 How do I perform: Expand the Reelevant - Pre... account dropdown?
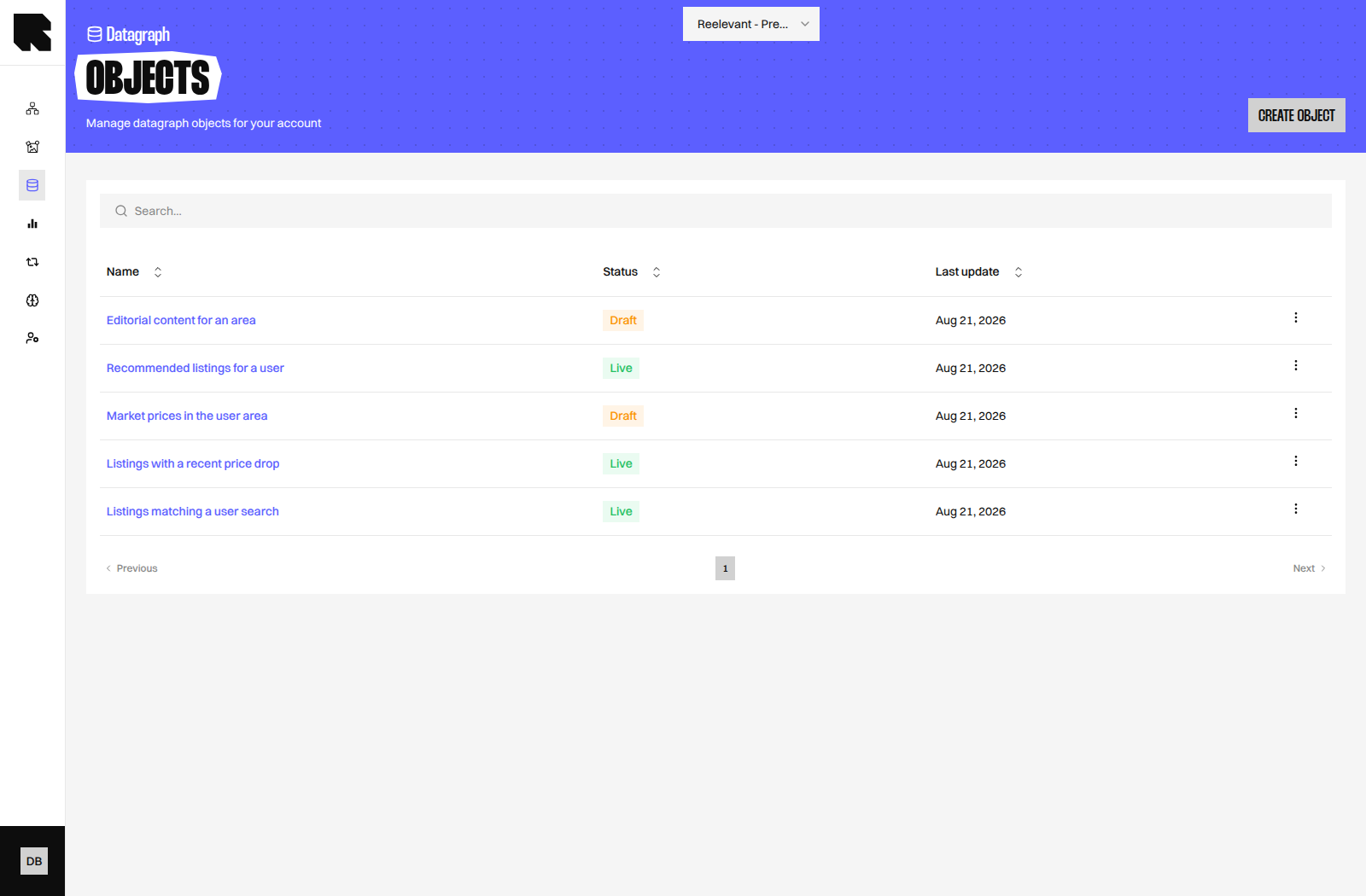click(x=751, y=24)
